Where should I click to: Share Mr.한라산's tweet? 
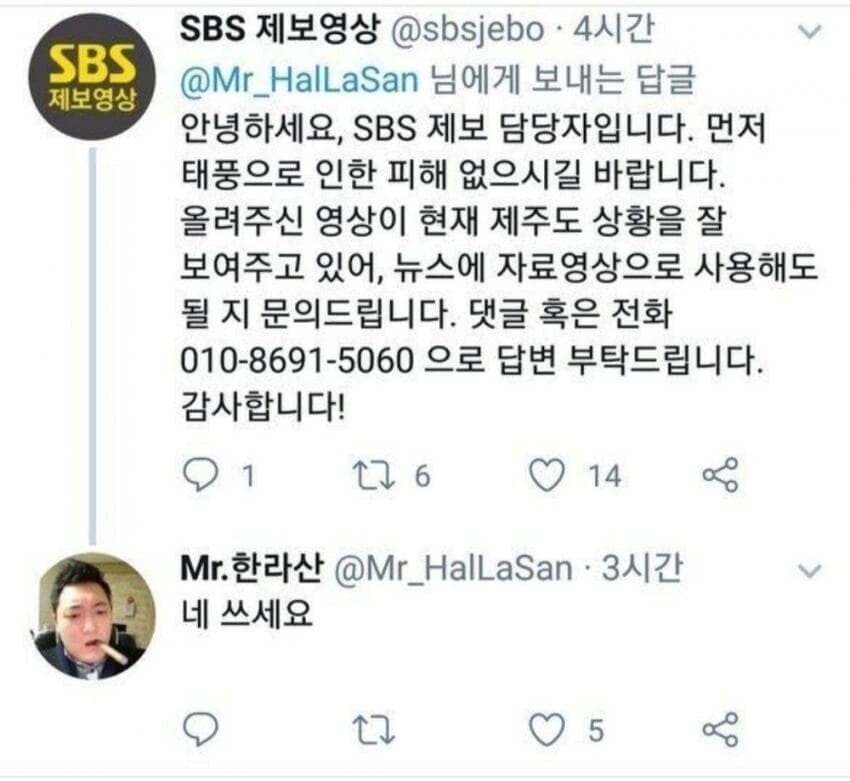pyautogui.click(x=720, y=729)
